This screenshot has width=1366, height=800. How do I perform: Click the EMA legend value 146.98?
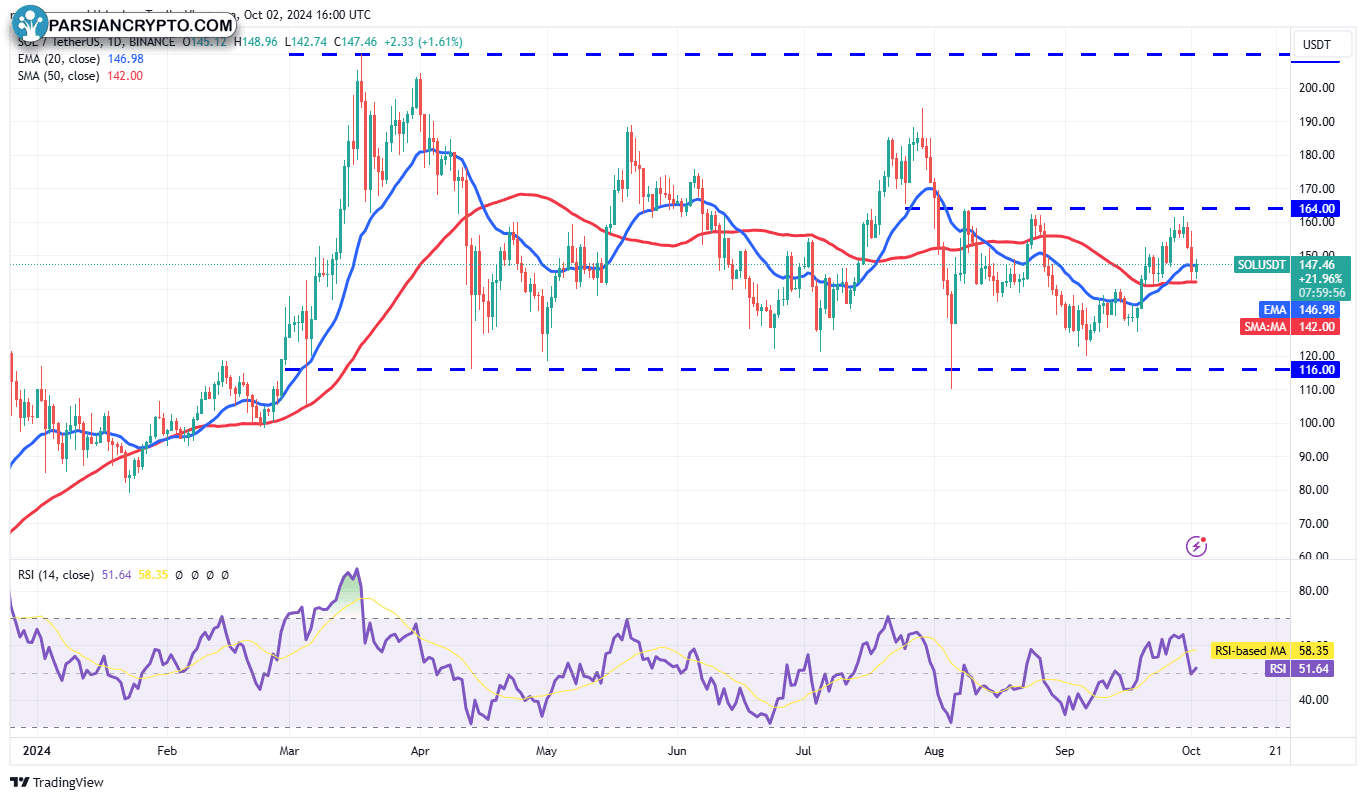pos(125,60)
